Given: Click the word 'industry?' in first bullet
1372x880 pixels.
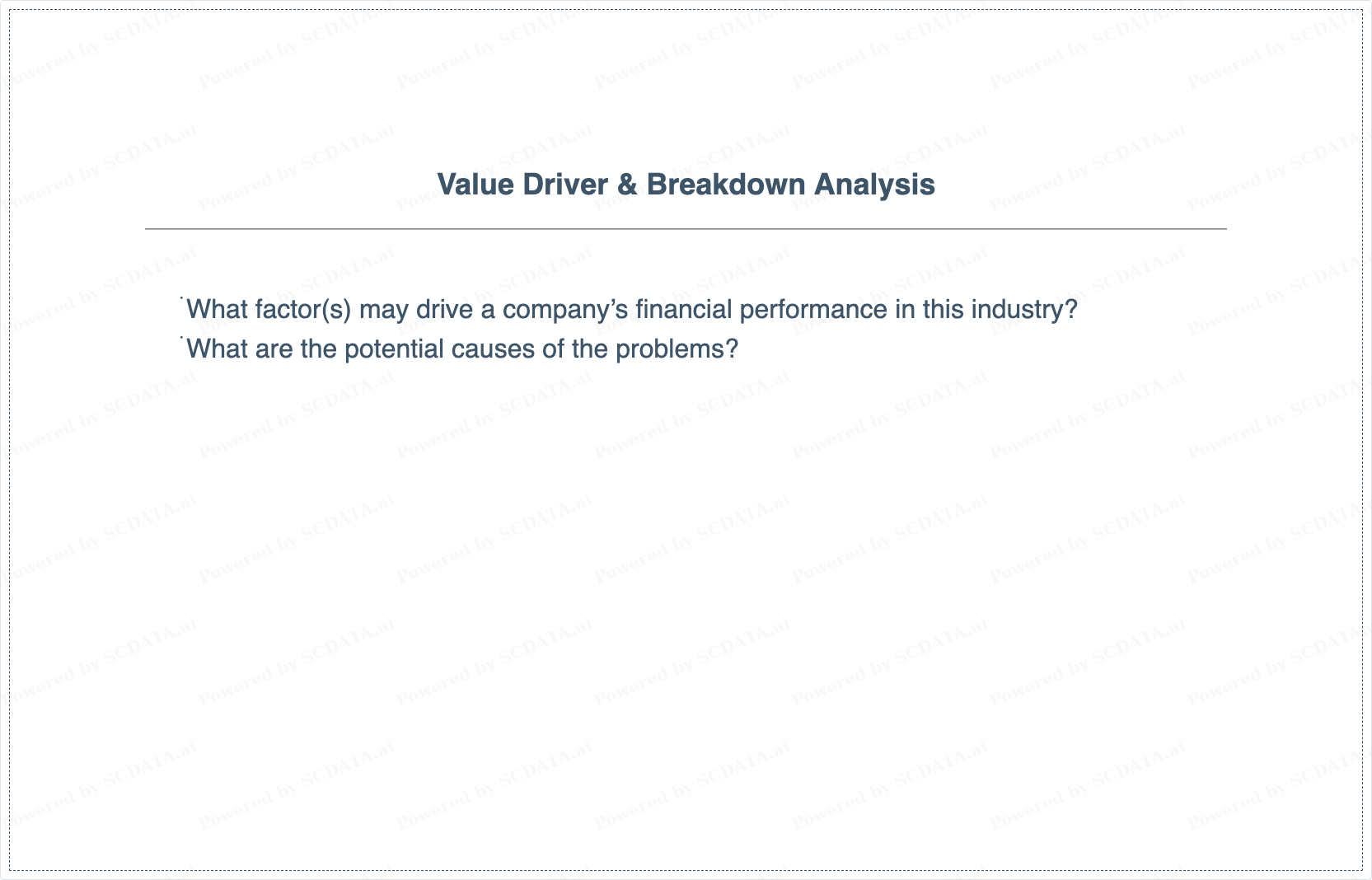Looking at the screenshot, I should (1024, 310).
